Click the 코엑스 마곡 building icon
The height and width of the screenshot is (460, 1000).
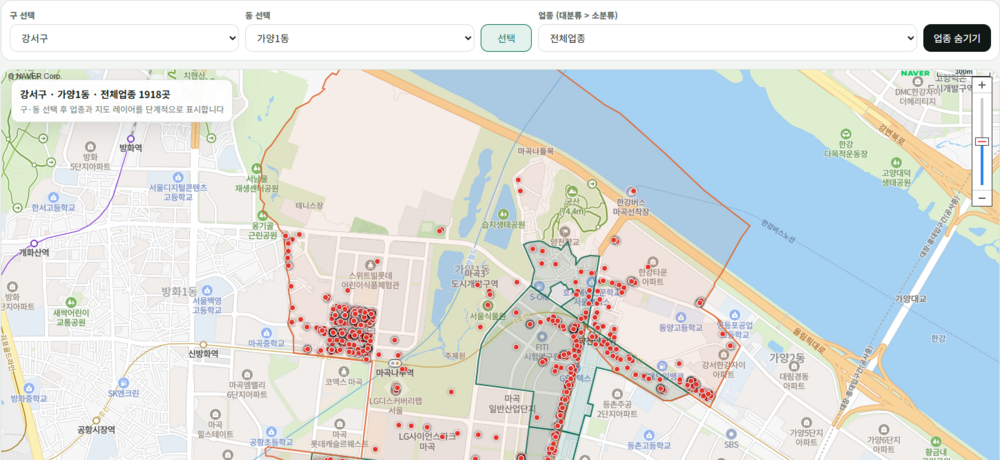point(343,371)
